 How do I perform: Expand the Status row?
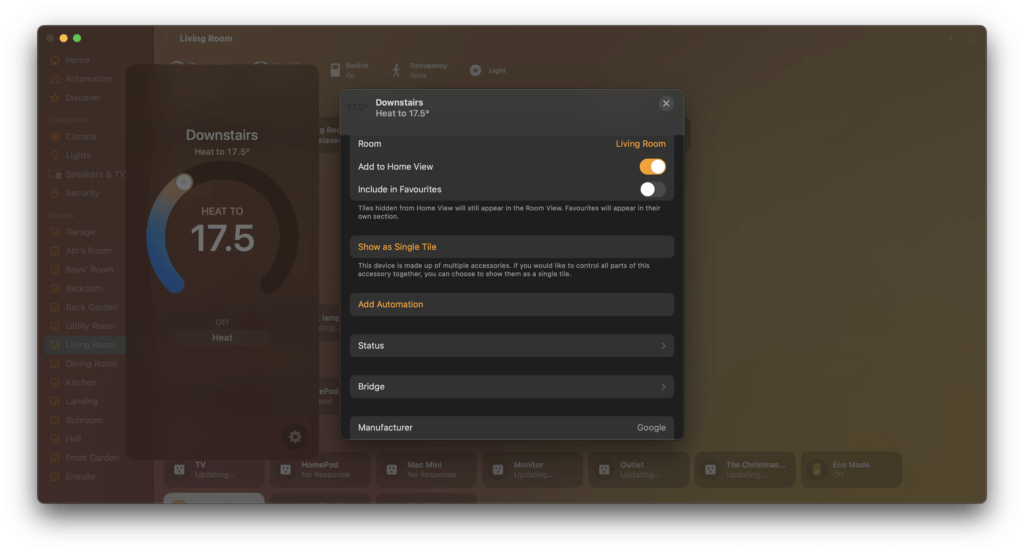coord(511,345)
